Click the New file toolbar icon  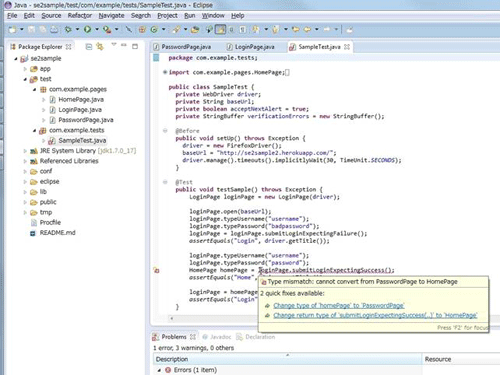pyautogui.click(x=12, y=30)
